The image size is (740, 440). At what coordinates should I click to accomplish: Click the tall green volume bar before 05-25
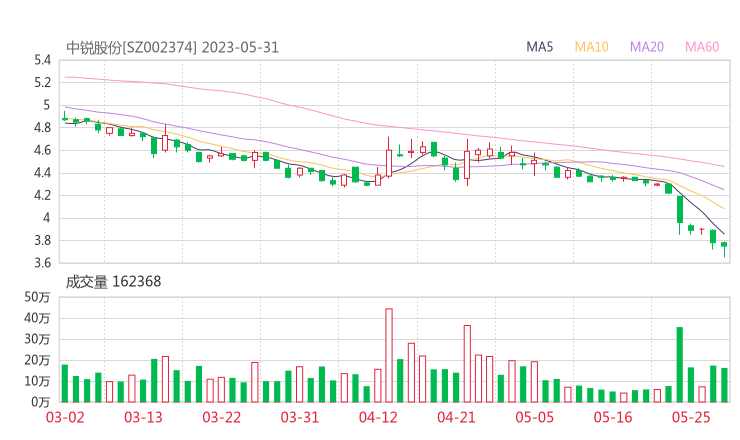click(680, 364)
